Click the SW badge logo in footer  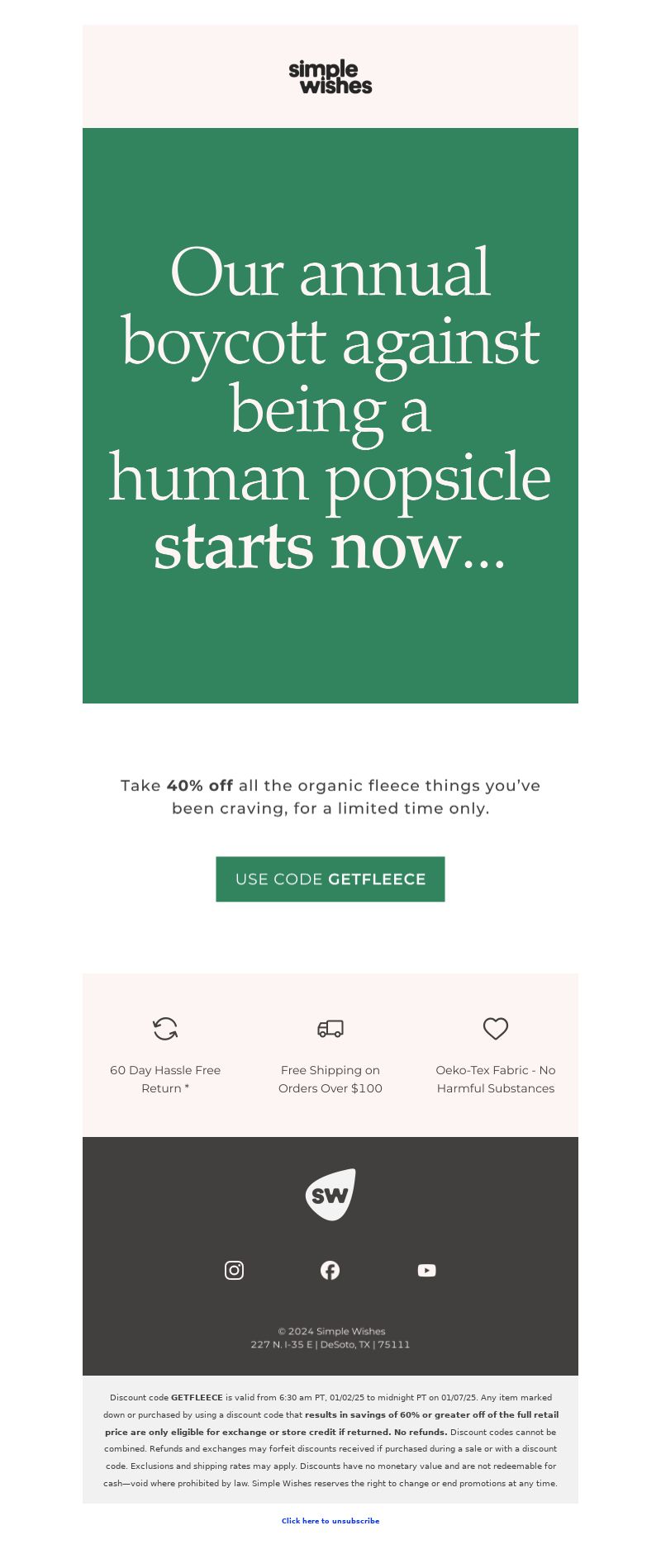coord(330,1195)
